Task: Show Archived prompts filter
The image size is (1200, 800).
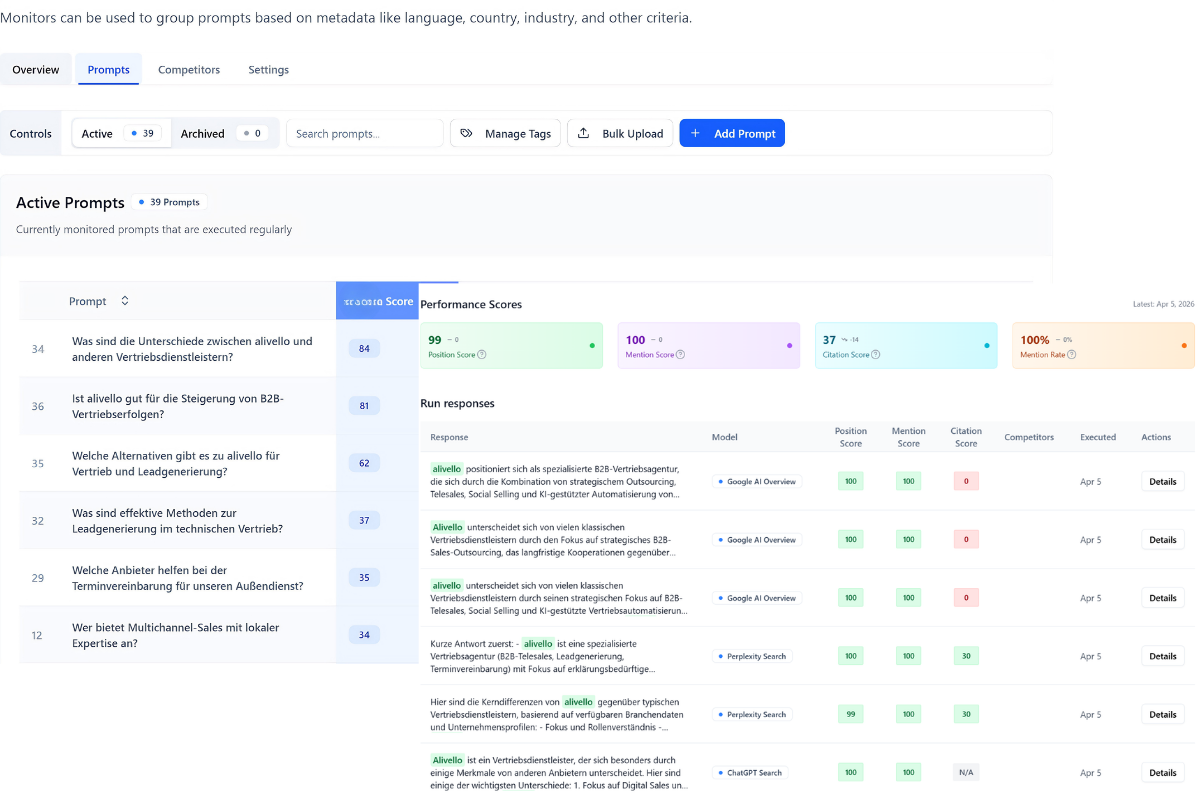Action: (x=224, y=134)
